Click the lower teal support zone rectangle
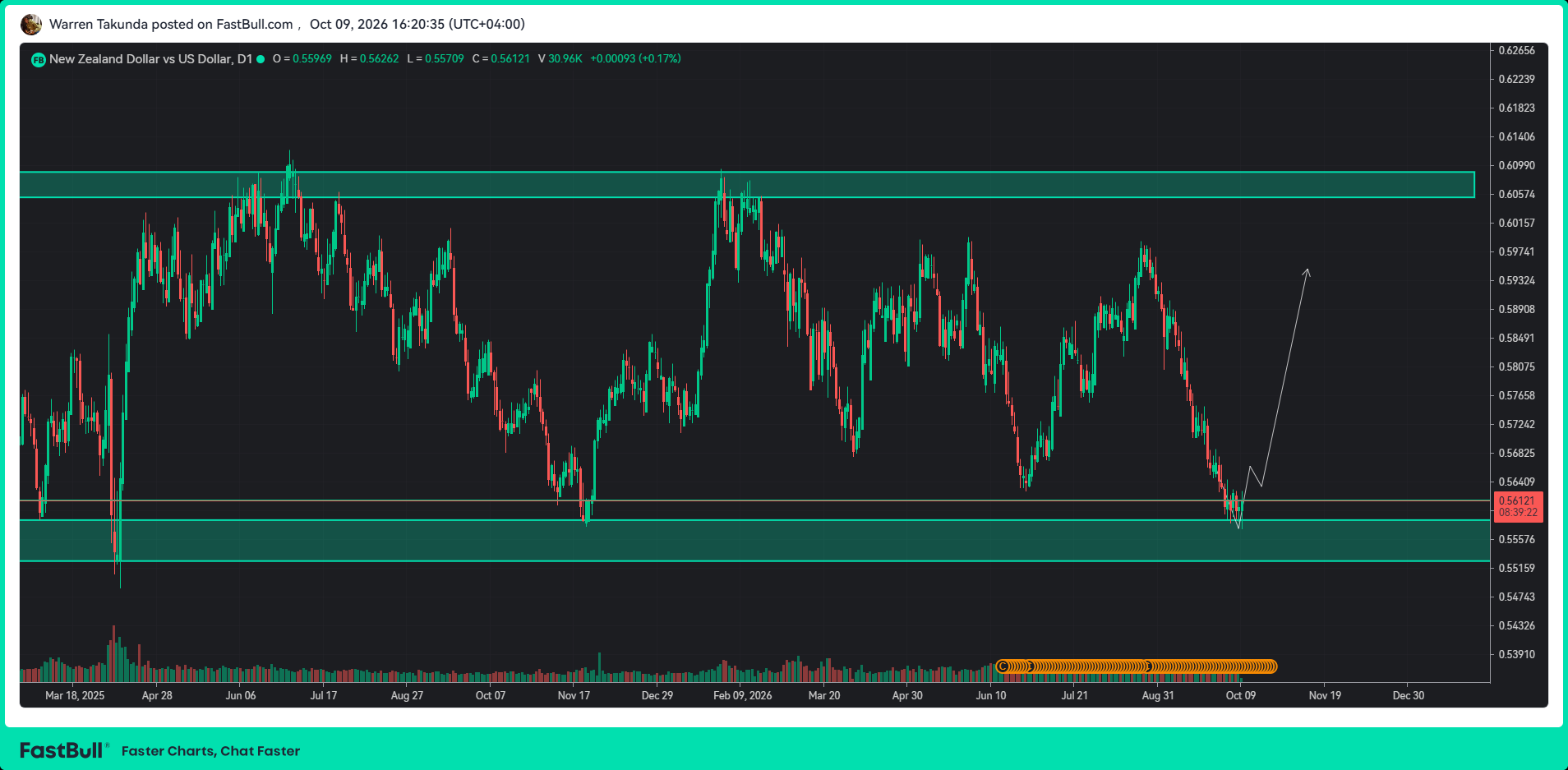This screenshot has width=1568, height=770. point(754,540)
